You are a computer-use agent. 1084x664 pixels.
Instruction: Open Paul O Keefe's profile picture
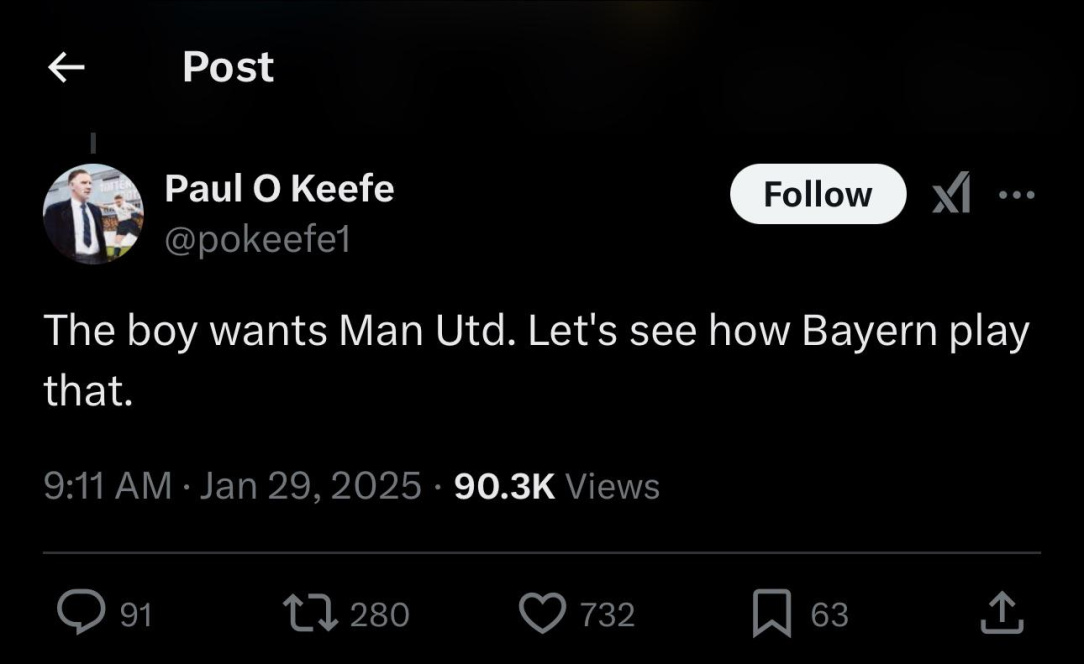(93, 213)
